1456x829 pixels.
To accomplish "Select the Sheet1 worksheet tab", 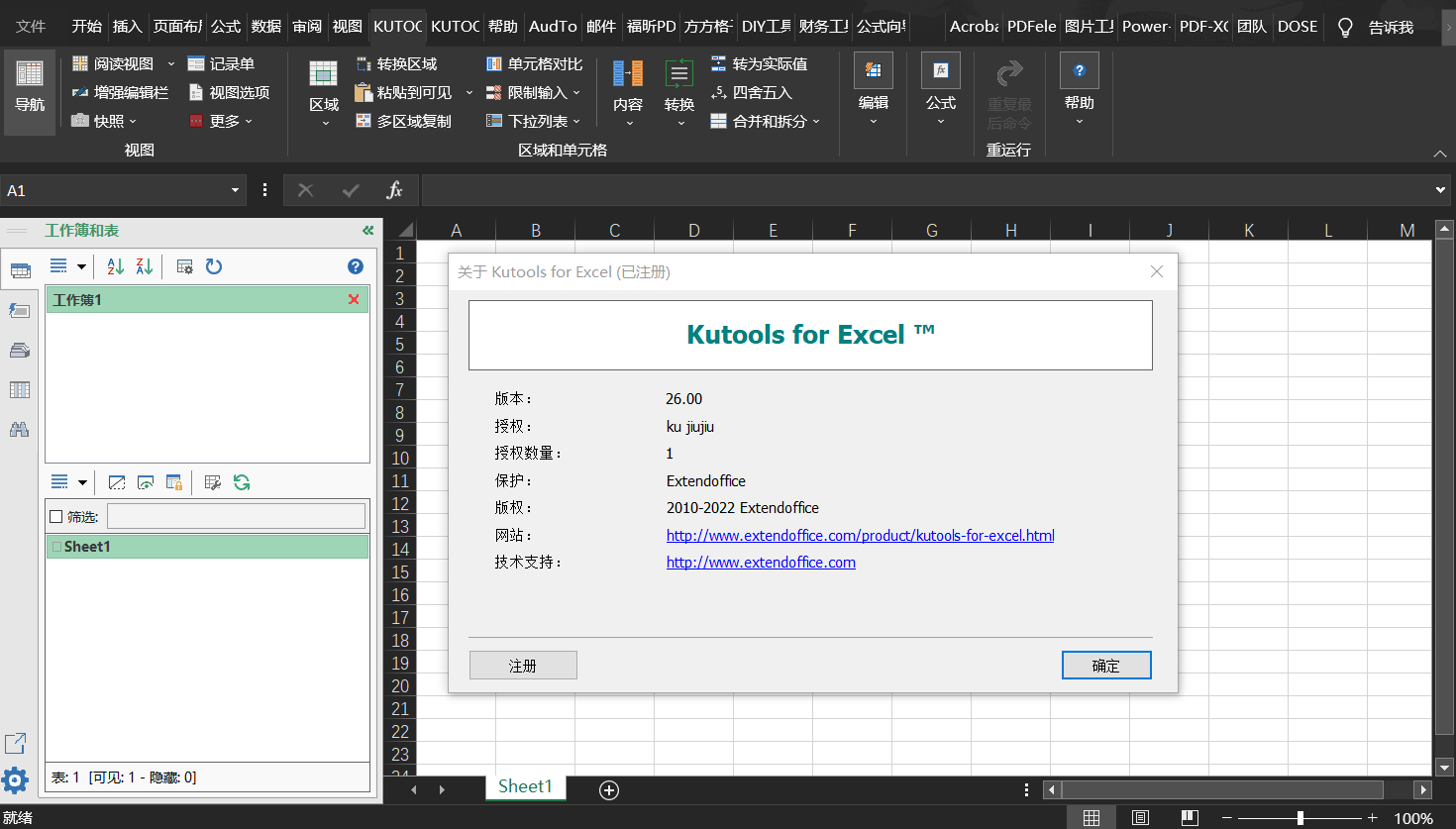I will pos(525,786).
